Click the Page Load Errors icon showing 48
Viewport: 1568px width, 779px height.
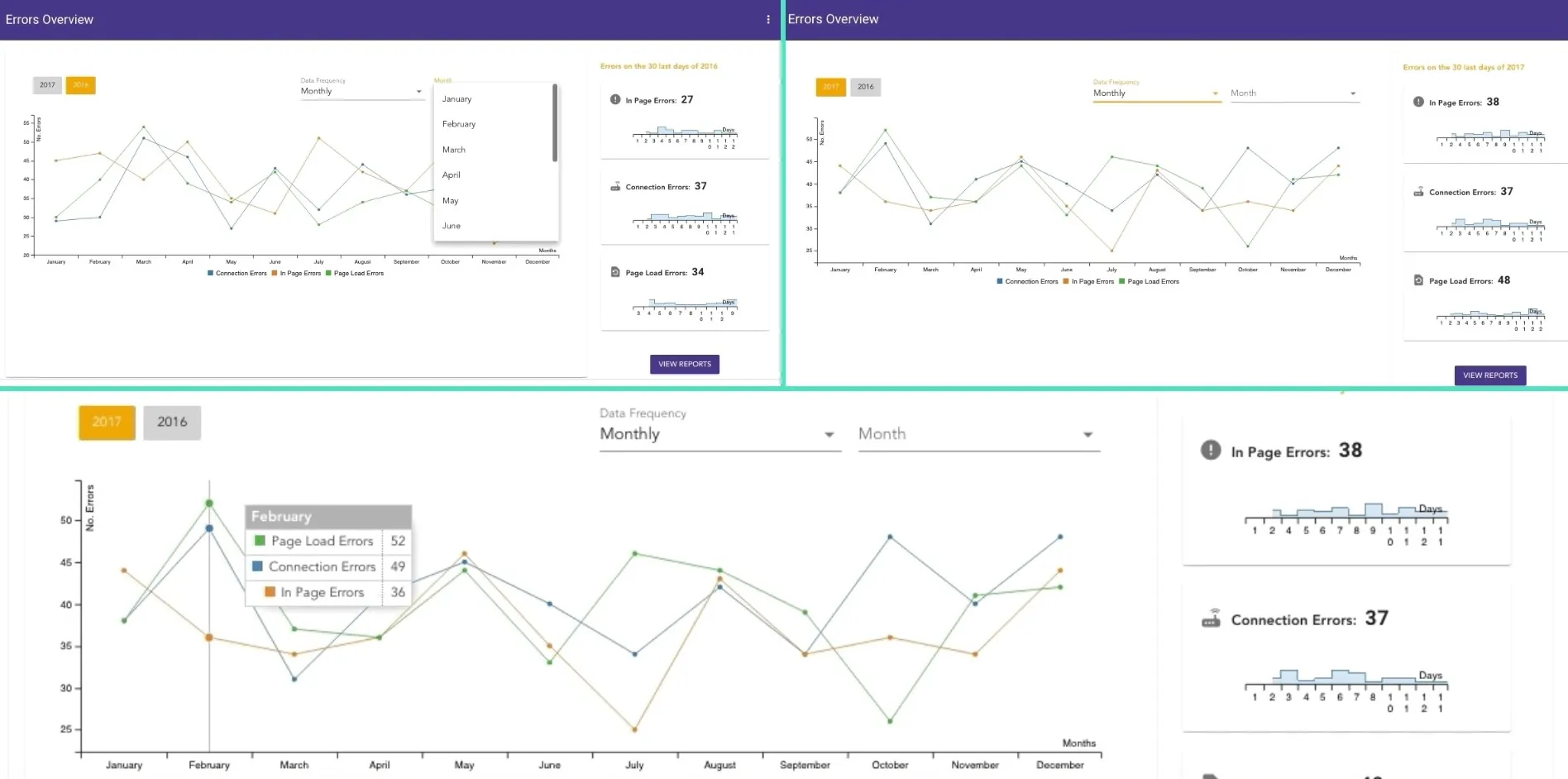pos(1416,280)
